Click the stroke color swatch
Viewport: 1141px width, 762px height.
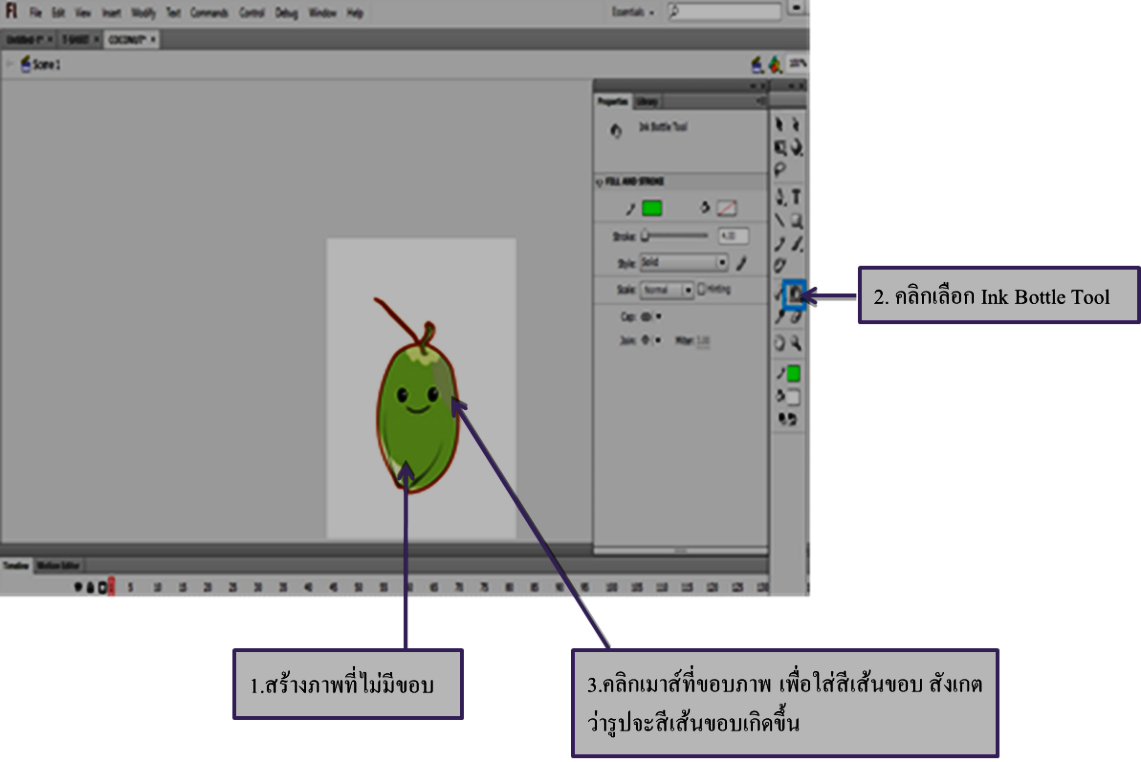pos(651,207)
